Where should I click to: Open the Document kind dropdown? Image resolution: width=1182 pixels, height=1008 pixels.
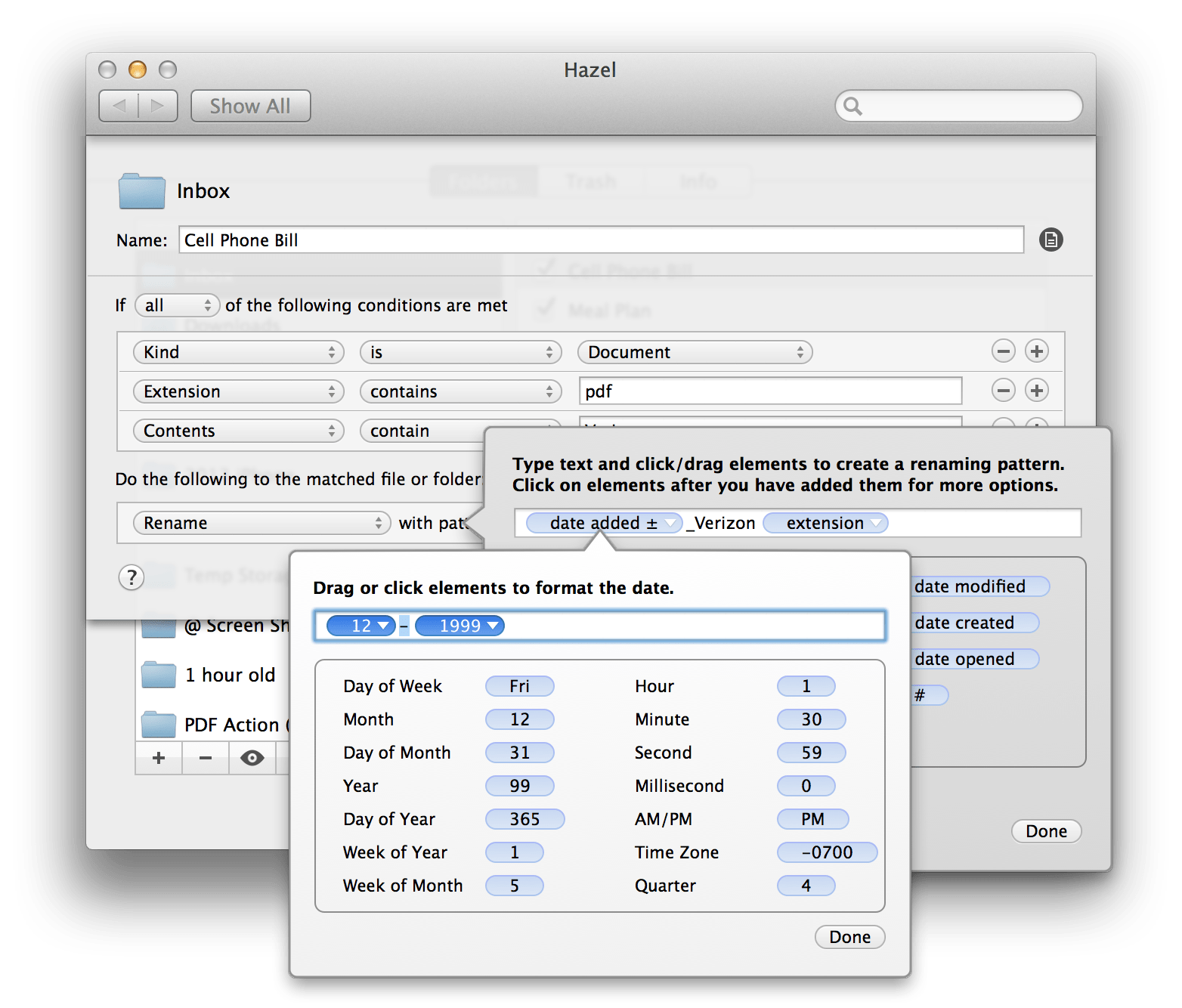tap(695, 352)
